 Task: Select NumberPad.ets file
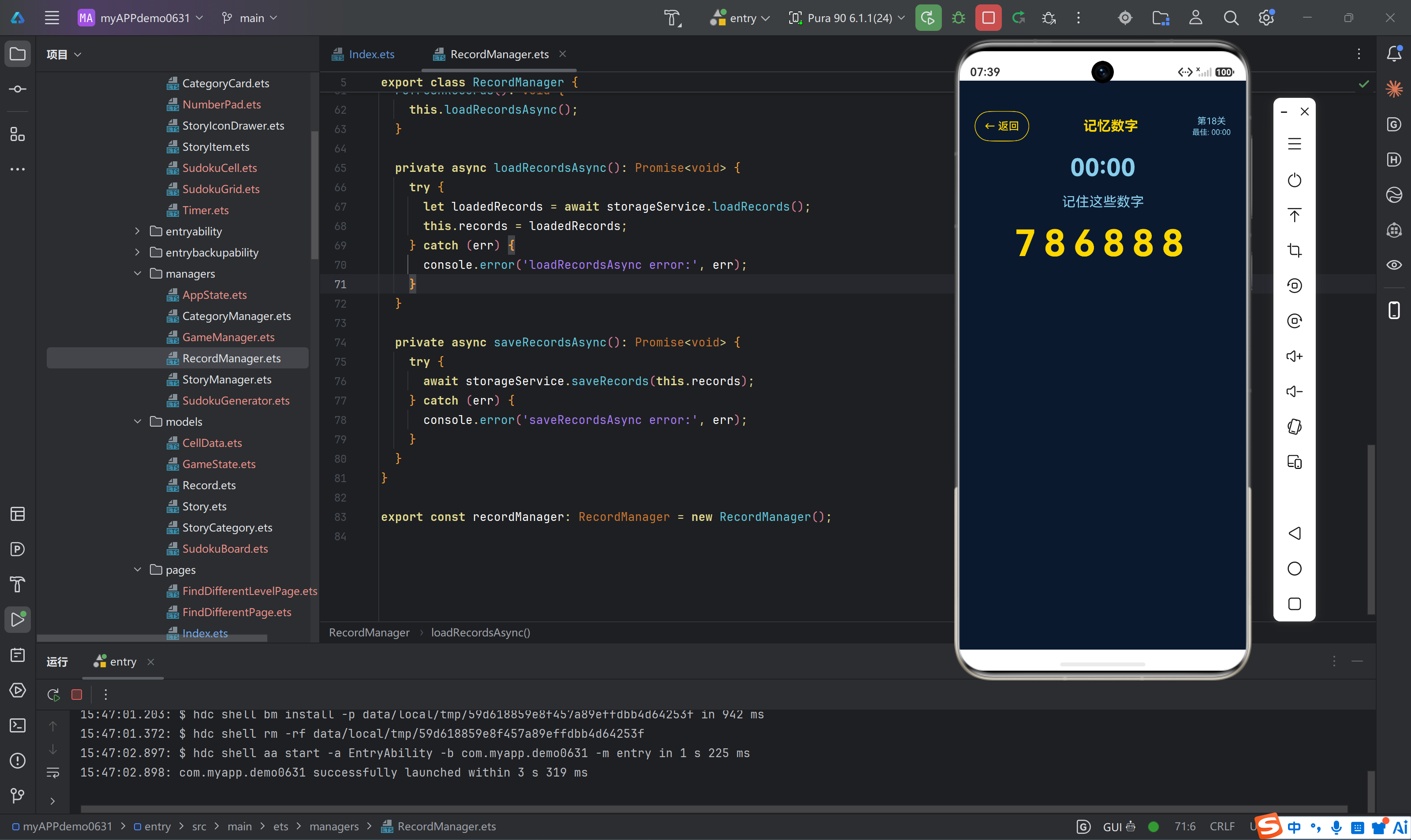pyautogui.click(x=221, y=104)
